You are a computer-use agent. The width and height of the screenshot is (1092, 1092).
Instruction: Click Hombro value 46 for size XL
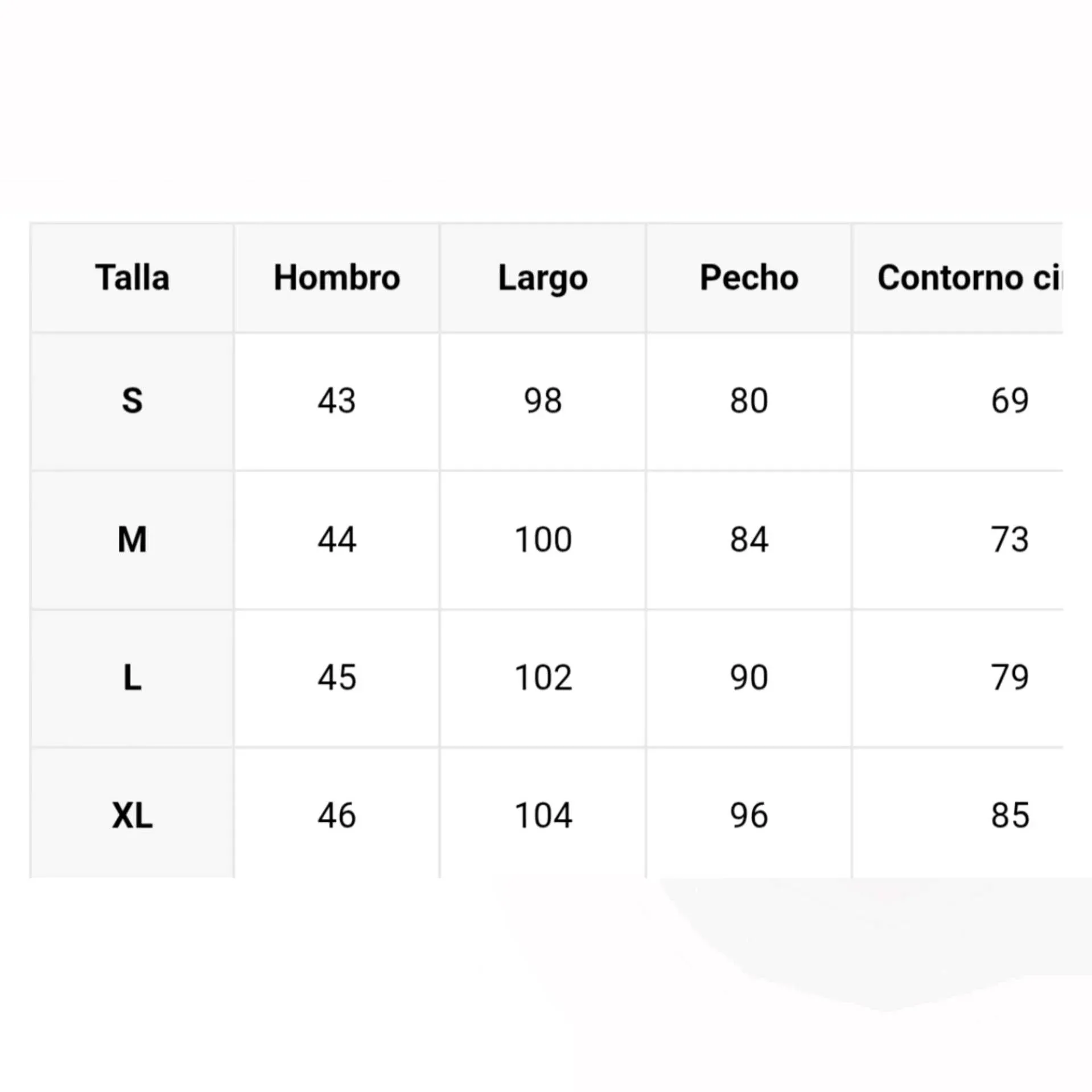pos(337,815)
